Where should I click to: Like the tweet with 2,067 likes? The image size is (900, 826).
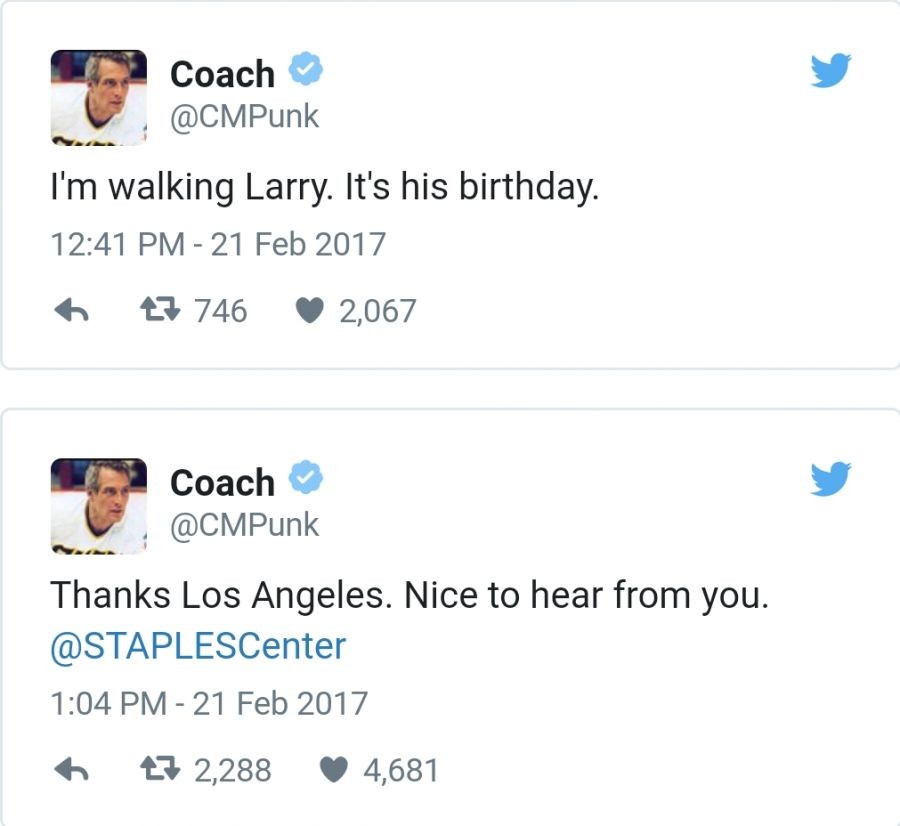pyautogui.click(x=310, y=312)
